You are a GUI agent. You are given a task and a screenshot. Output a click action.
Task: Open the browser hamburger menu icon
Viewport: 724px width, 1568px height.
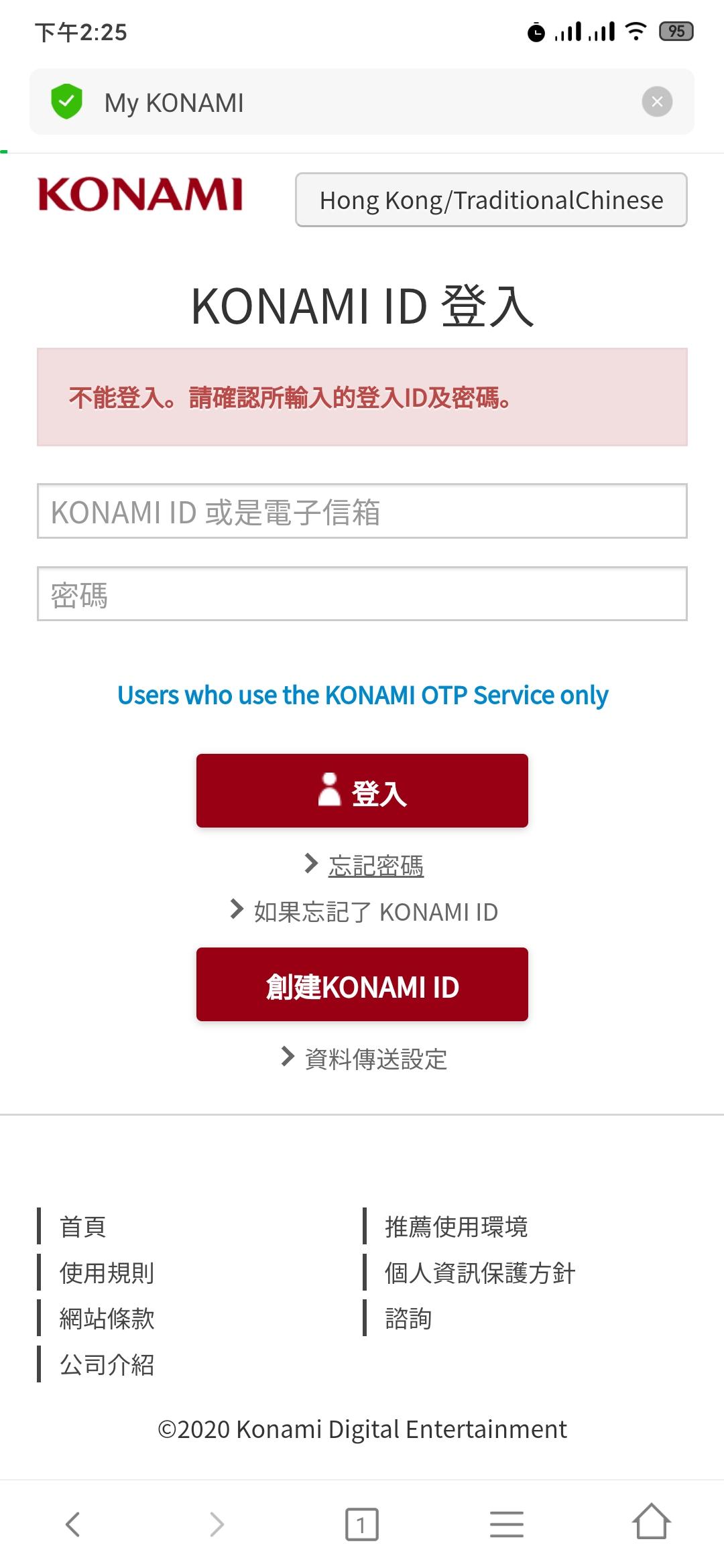(x=507, y=1524)
